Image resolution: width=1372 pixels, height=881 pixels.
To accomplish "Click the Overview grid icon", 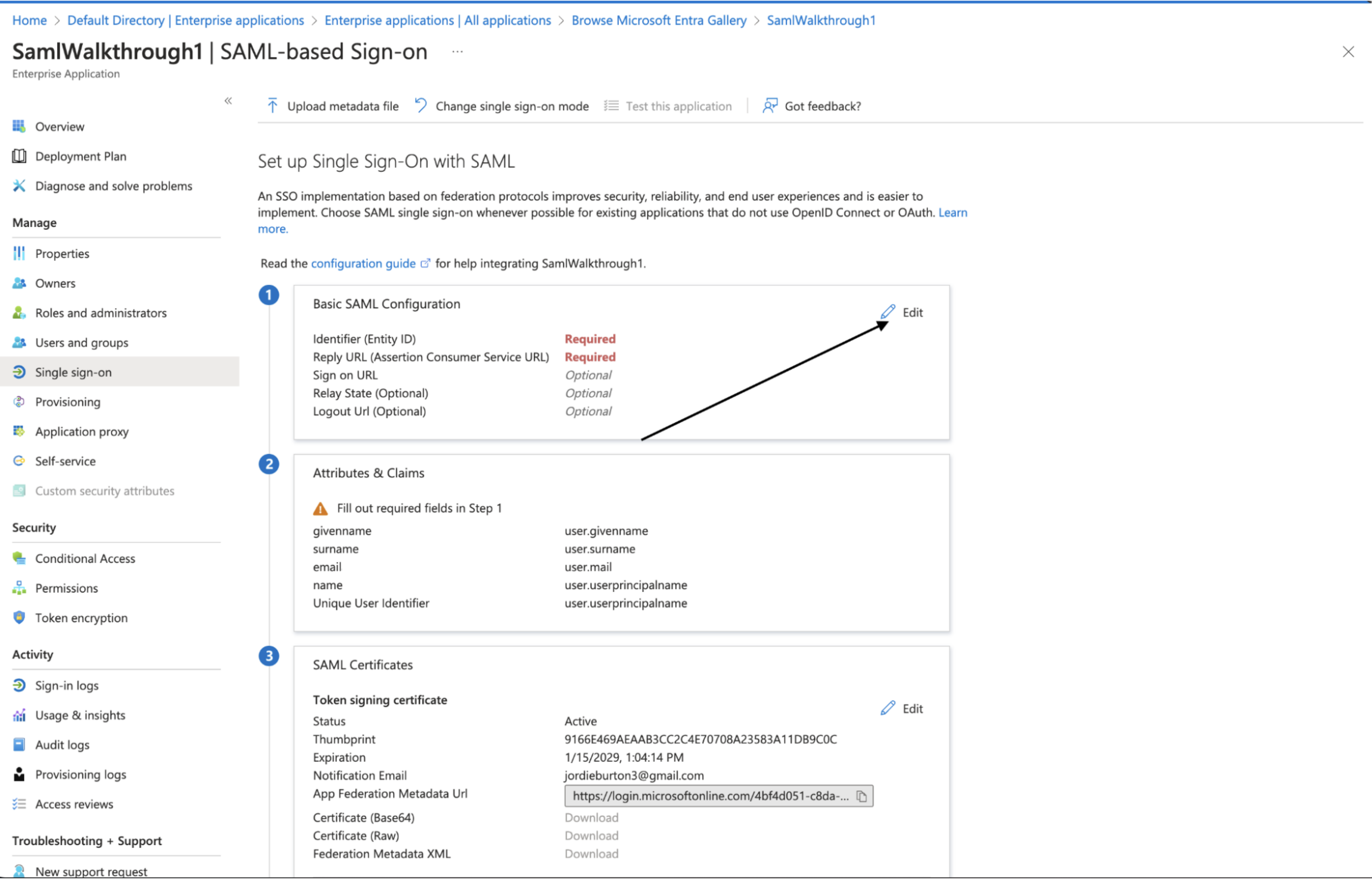I will tap(19, 126).
